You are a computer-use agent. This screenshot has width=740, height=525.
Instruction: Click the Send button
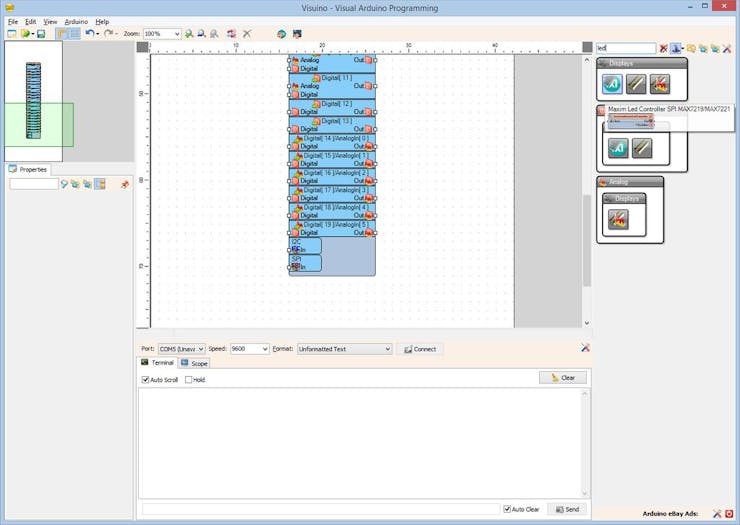567,509
